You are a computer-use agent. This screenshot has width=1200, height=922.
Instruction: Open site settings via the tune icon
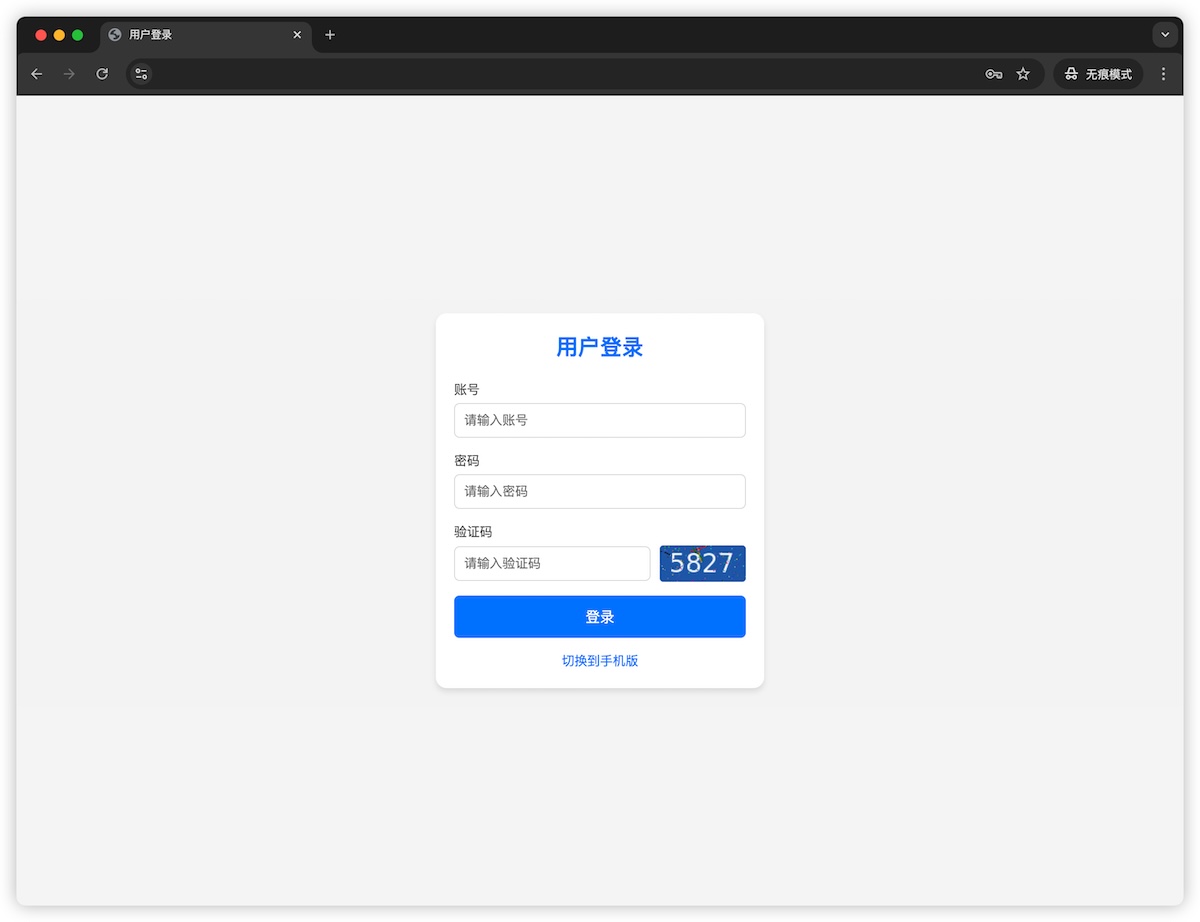tap(140, 73)
